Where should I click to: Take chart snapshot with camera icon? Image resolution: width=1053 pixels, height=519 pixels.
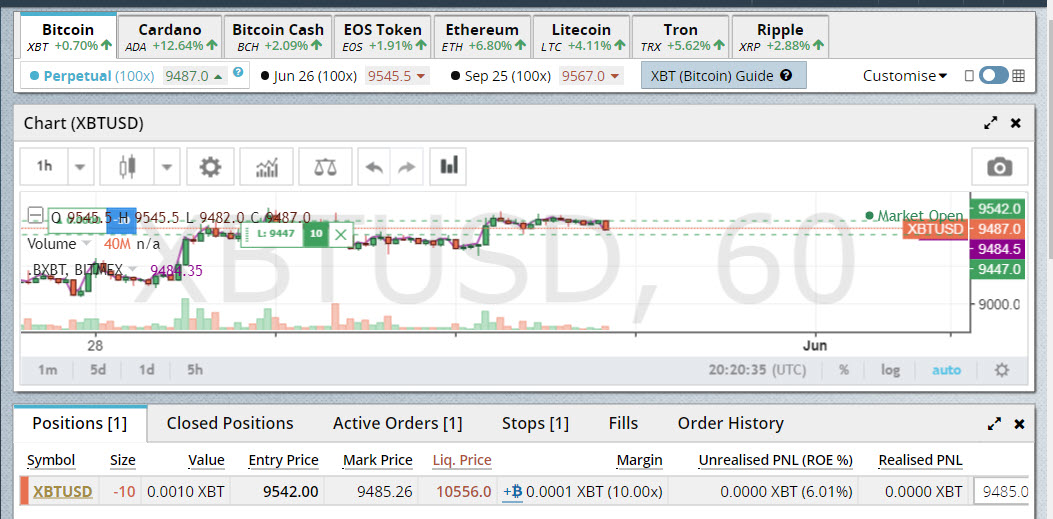click(999, 167)
